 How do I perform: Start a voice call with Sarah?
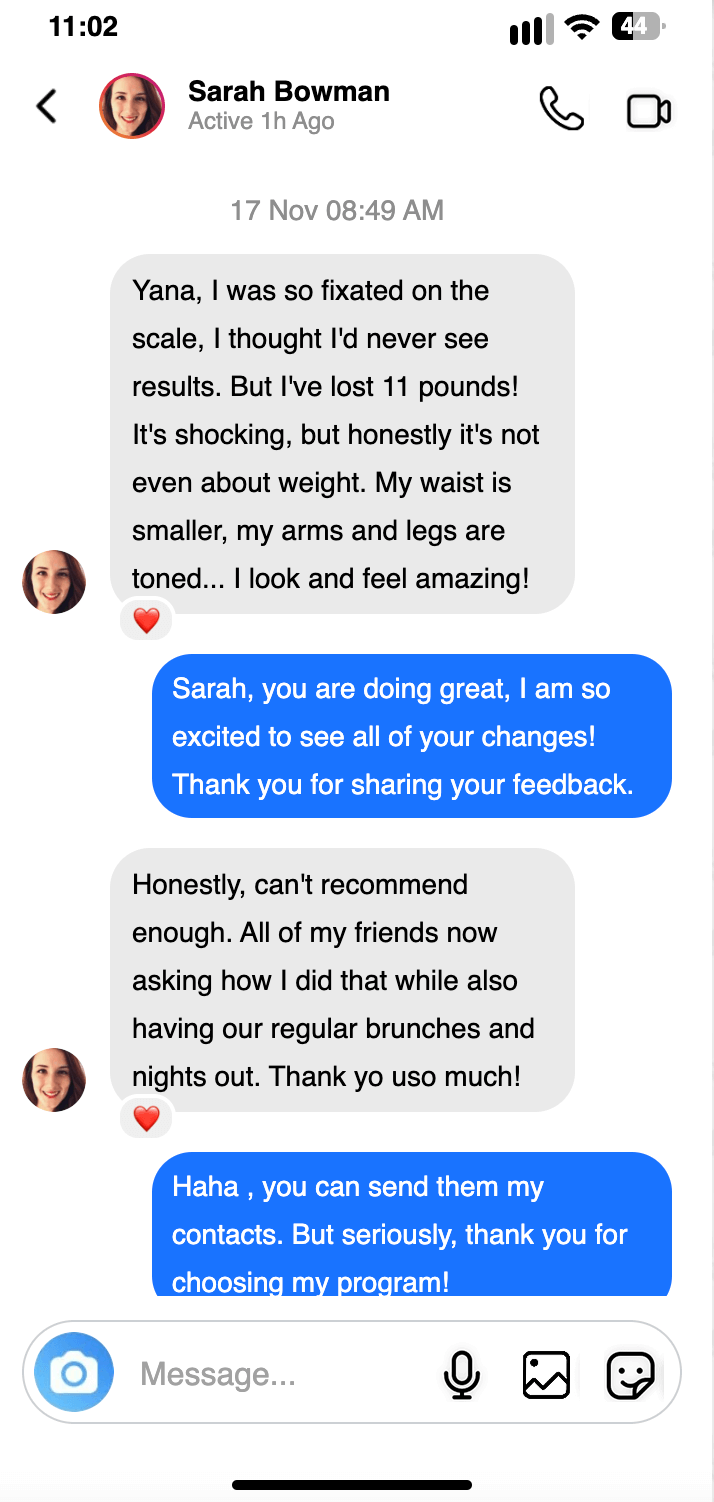[562, 110]
